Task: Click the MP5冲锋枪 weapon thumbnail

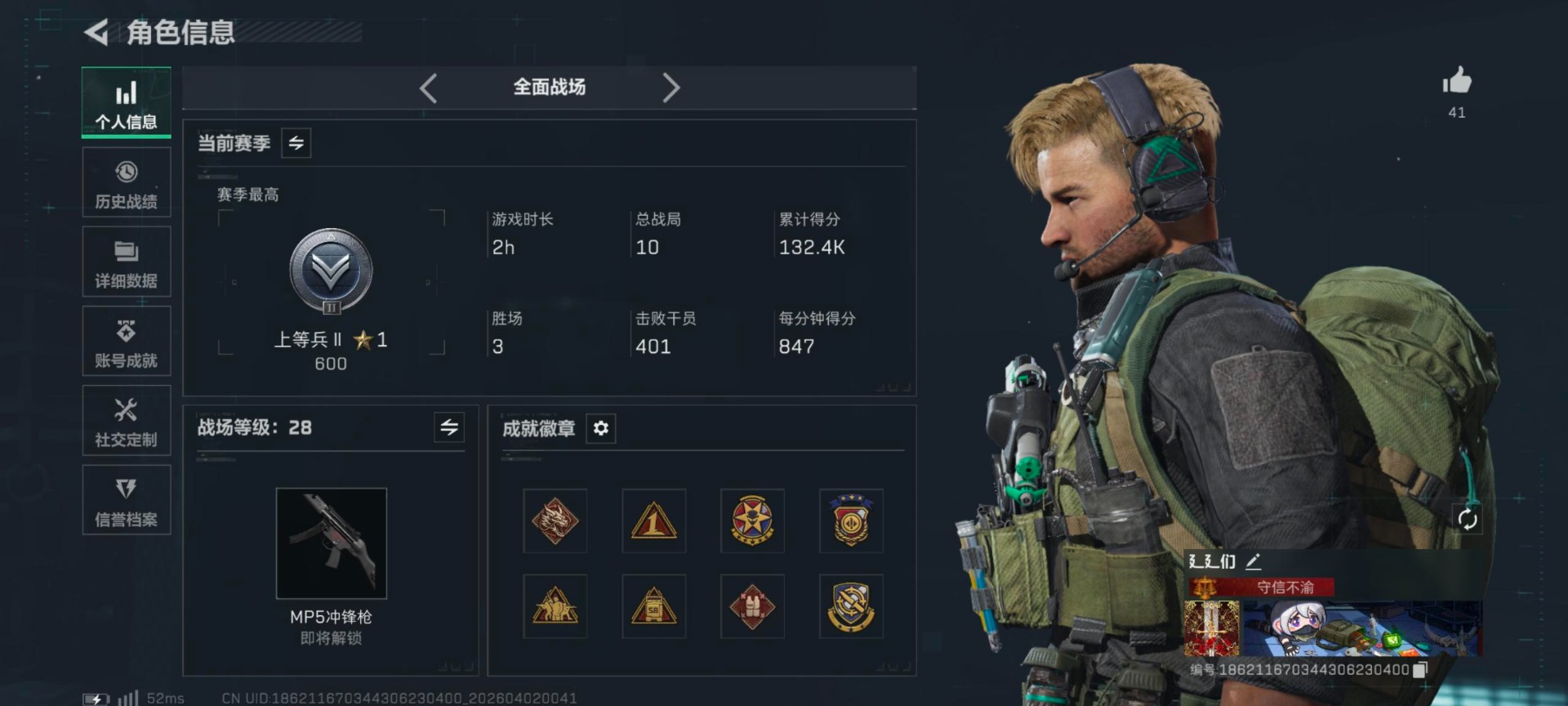Action: pyautogui.click(x=332, y=543)
